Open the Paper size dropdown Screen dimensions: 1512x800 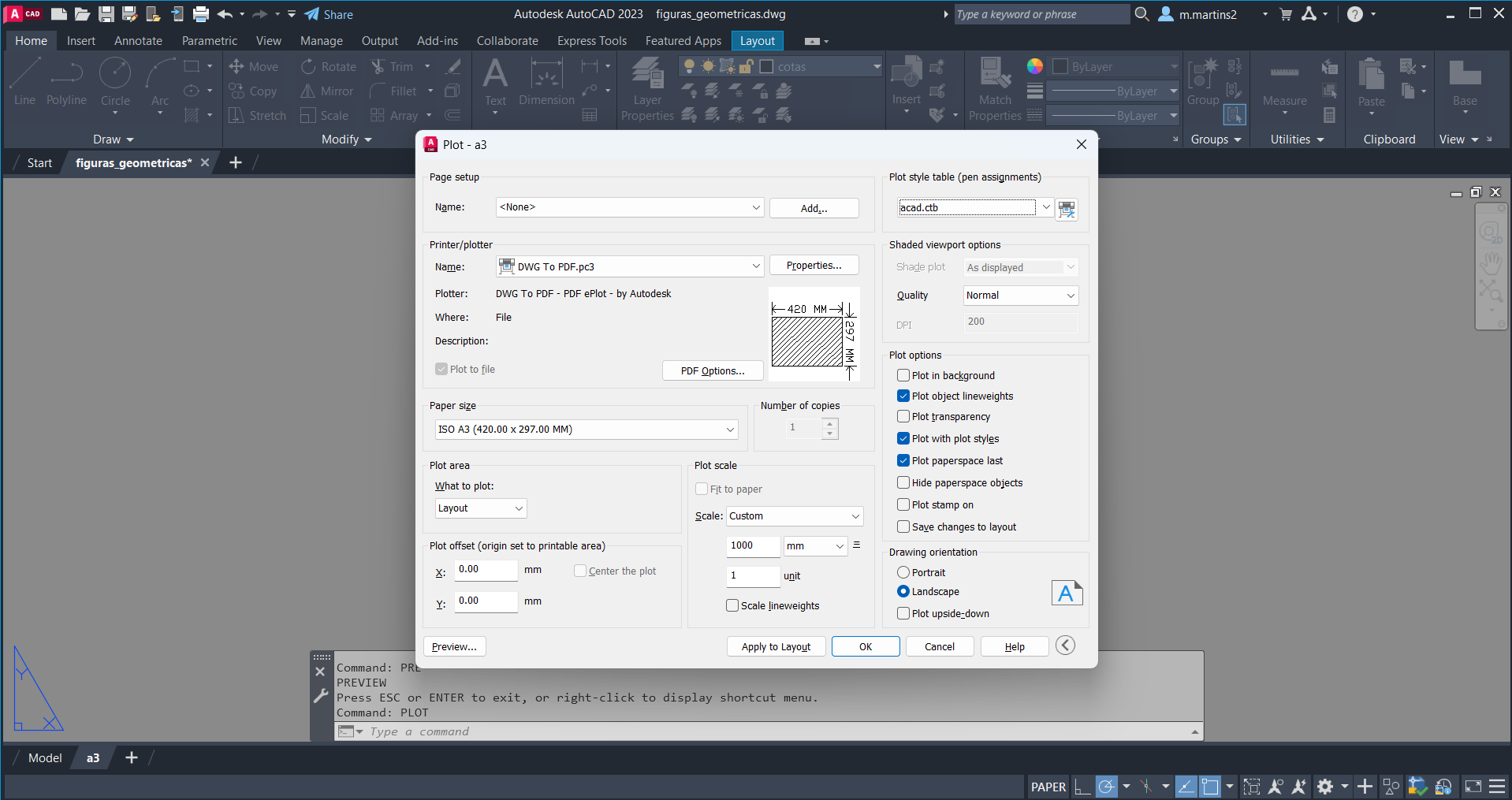pos(587,430)
